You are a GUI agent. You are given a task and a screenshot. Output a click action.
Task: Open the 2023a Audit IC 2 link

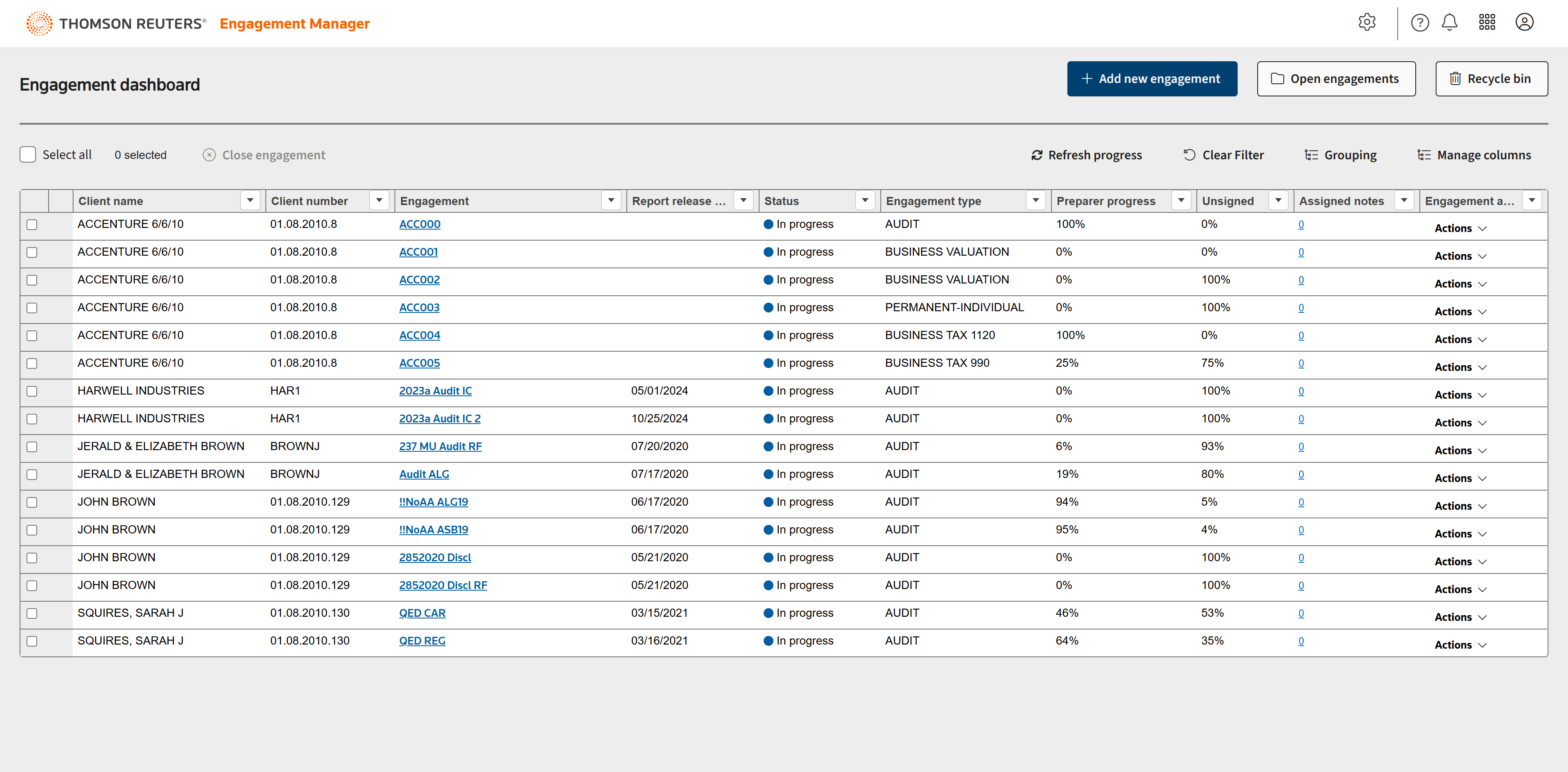[439, 419]
